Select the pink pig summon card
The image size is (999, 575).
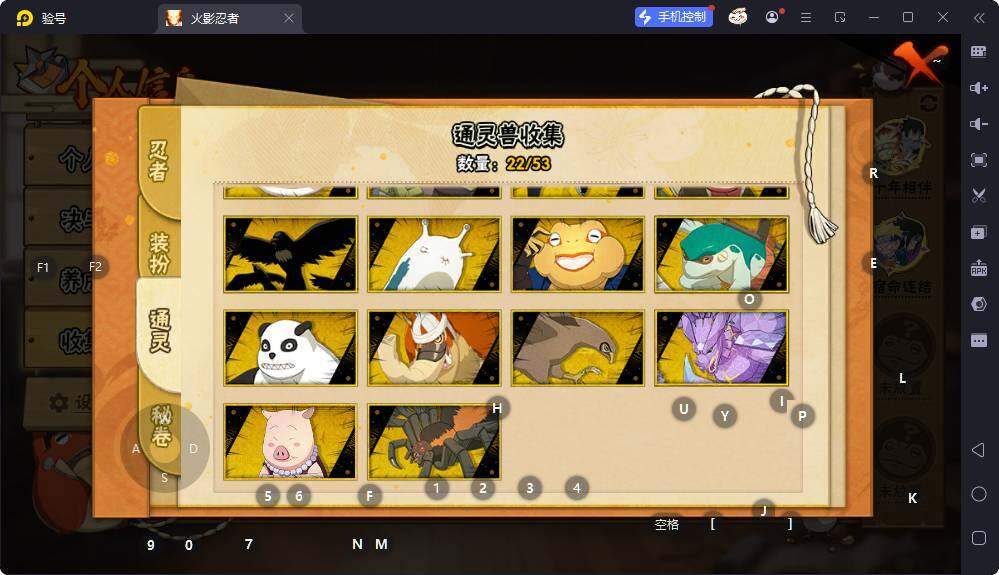291,441
